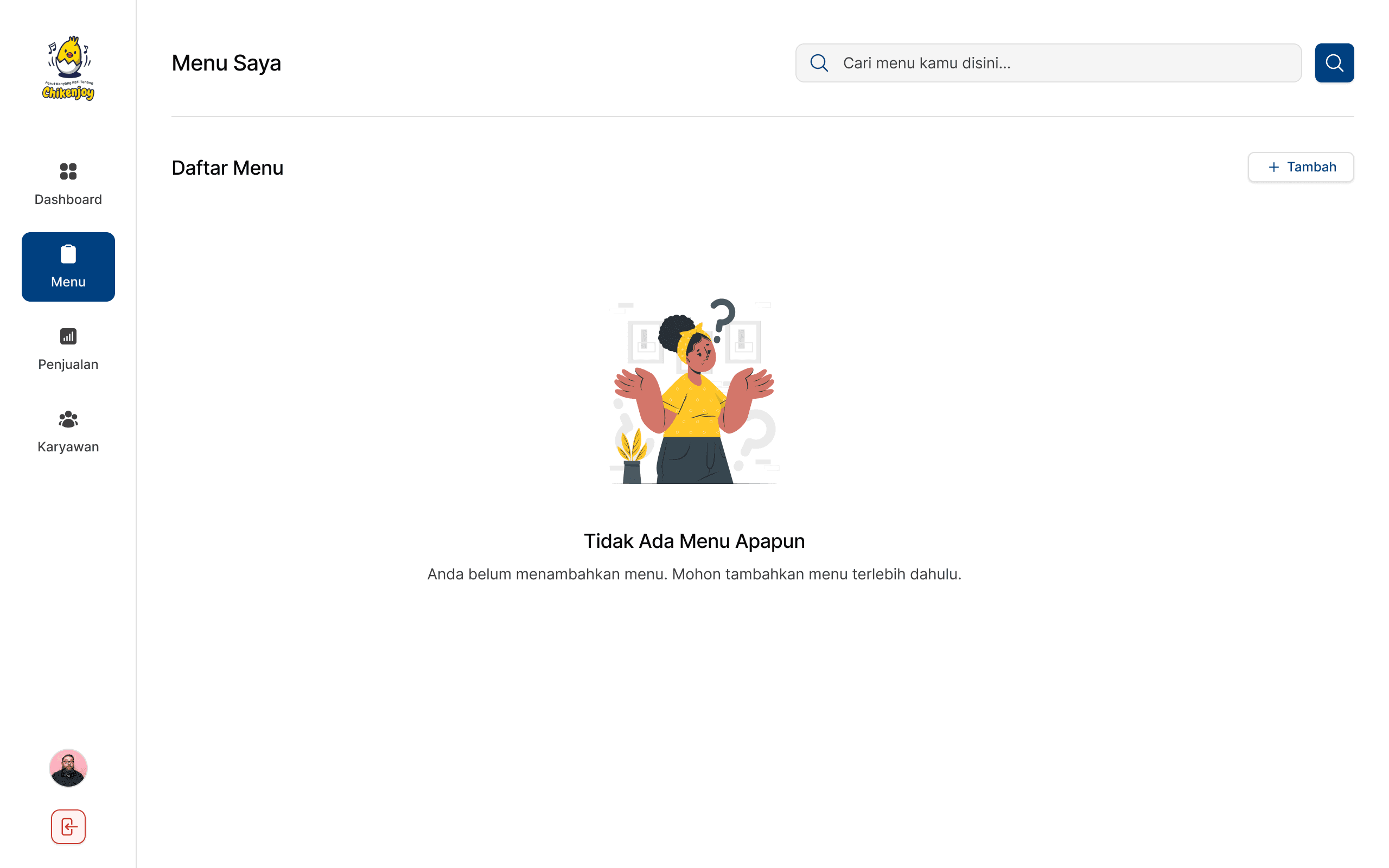The height and width of the screenshot is (868, 1389).
Task: Click the red logout icon
Action: (x=68, y=827)
